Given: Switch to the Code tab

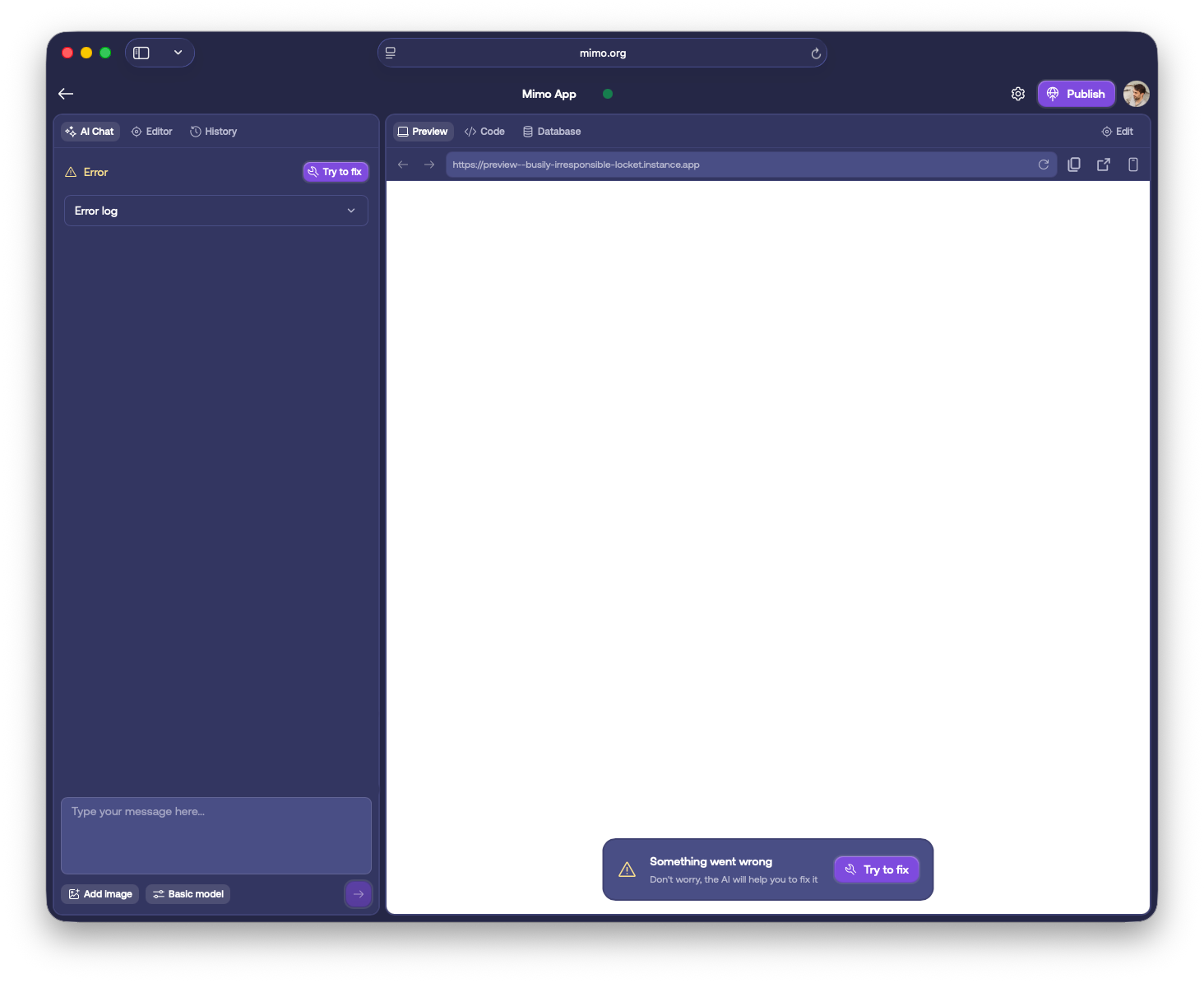Looking at the screenshot, I should pyautogui.click(x=484, y=132).
